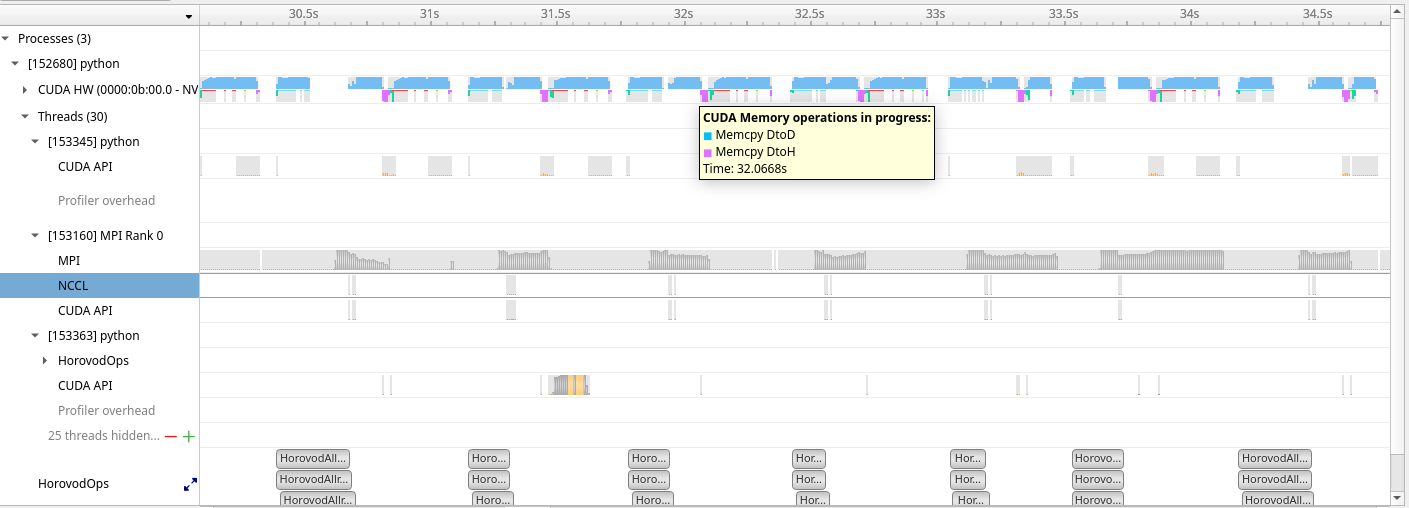This screenshot has width=1409, height=508.
Task: Collapse thread [153345] python
Action: coord(36,142)
